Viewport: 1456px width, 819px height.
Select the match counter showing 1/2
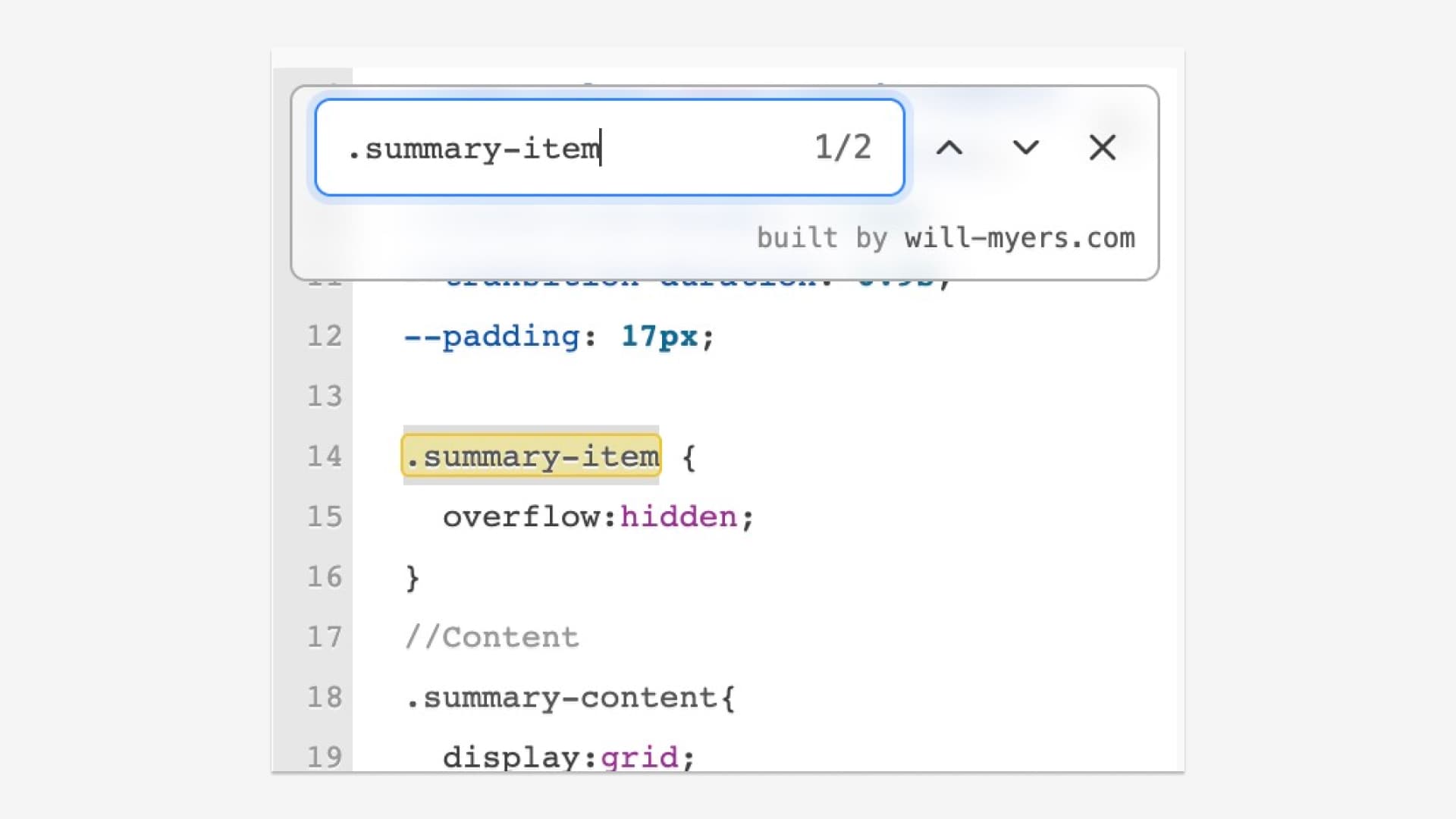842,148
